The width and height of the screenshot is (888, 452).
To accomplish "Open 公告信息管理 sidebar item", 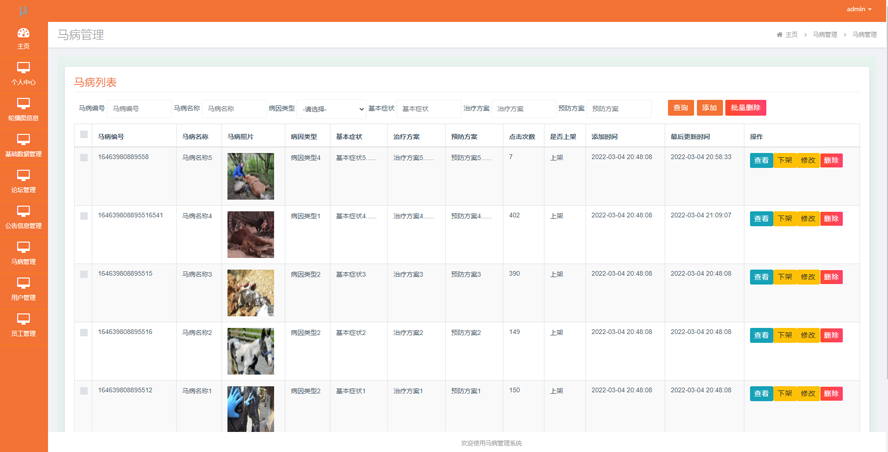I will pos(23,218).
